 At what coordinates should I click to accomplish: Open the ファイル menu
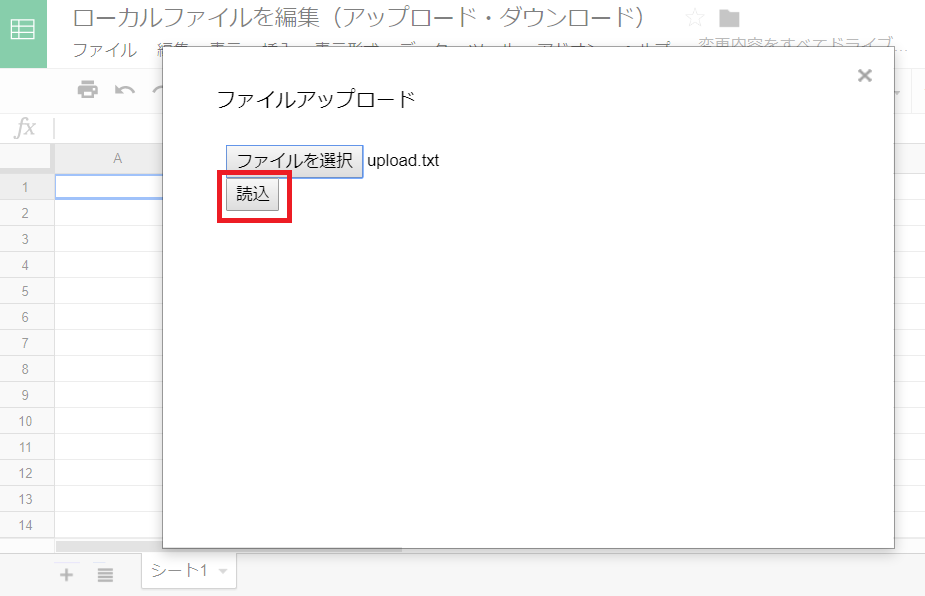(104, 50)
